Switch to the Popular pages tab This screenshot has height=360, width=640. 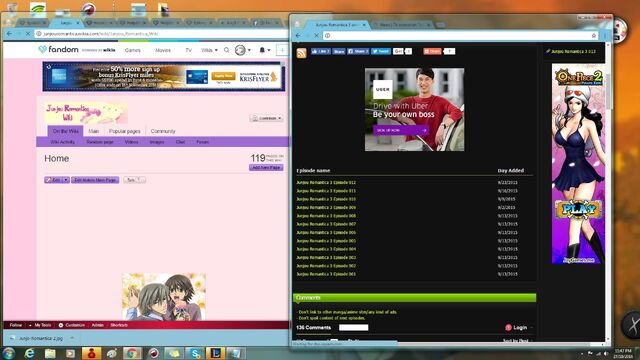tap(124, 131)
